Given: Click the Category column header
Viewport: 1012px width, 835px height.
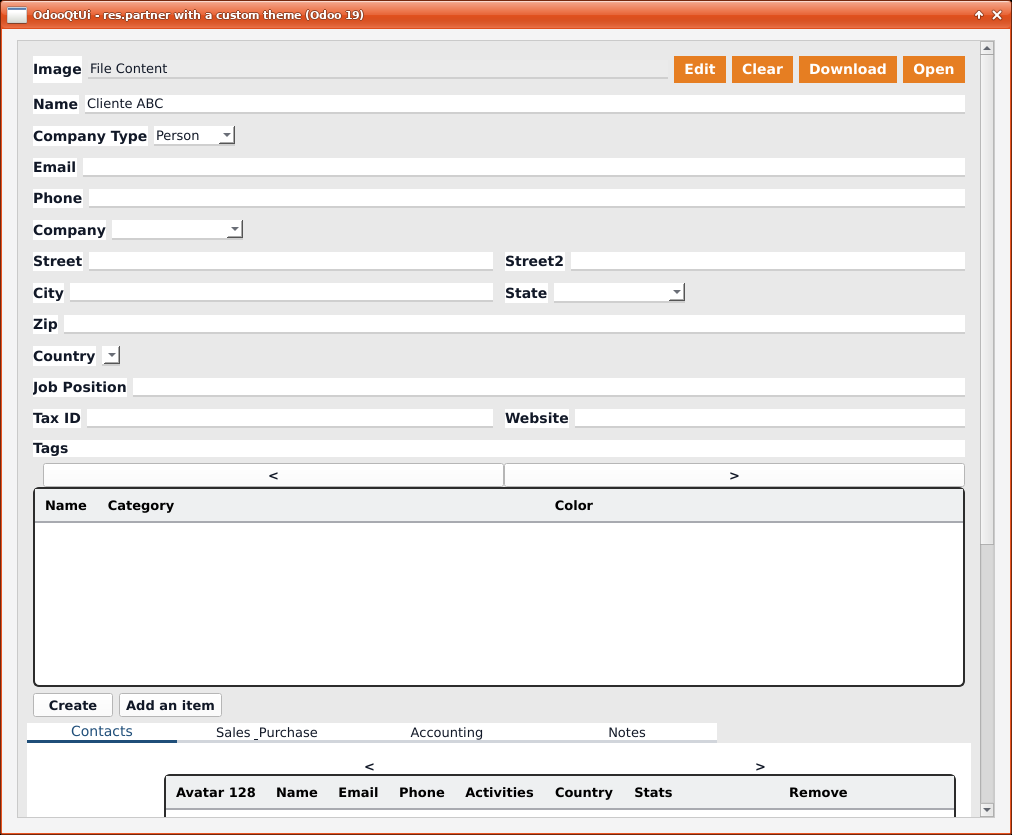Looking at the screenshot, I should click(141, 506).
